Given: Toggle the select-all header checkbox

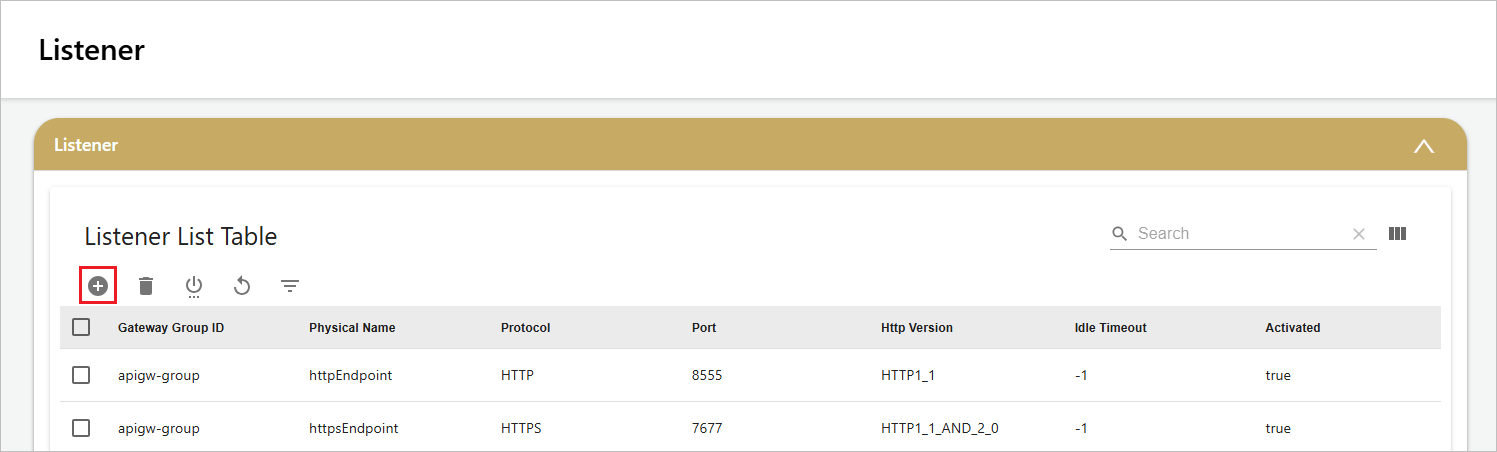Looking at the screenshot, I should click(81, 327).
